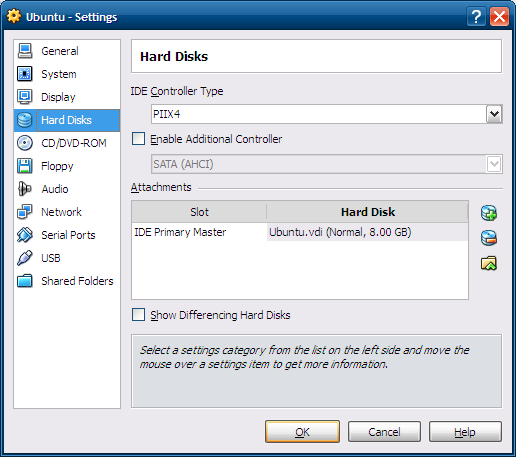Screen dimensions: 516x457
Task: Select the Floppy settings label
Action: (57, 166)
